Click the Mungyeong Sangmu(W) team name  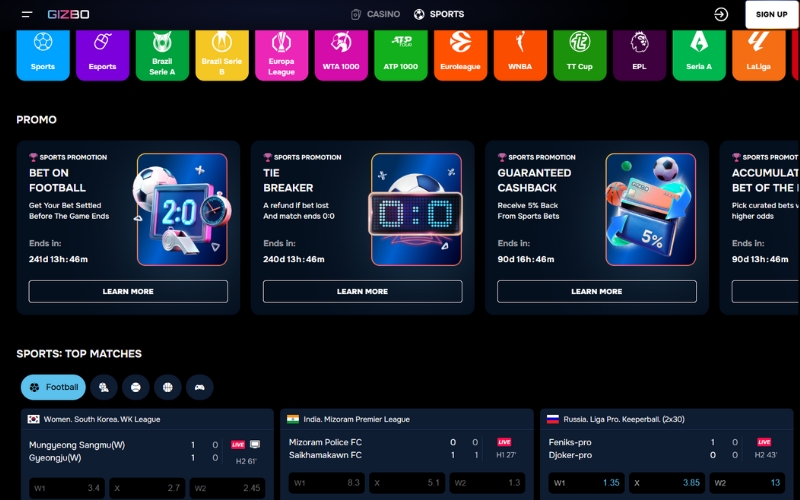[77, 445]
